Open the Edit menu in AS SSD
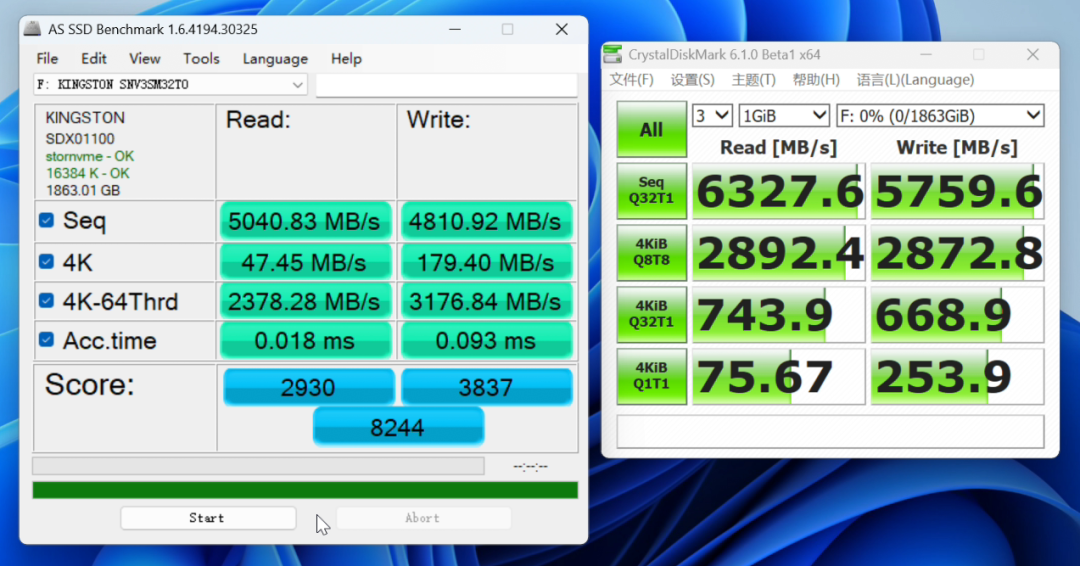The image size is (1080, 566). (x=94, y=59)
